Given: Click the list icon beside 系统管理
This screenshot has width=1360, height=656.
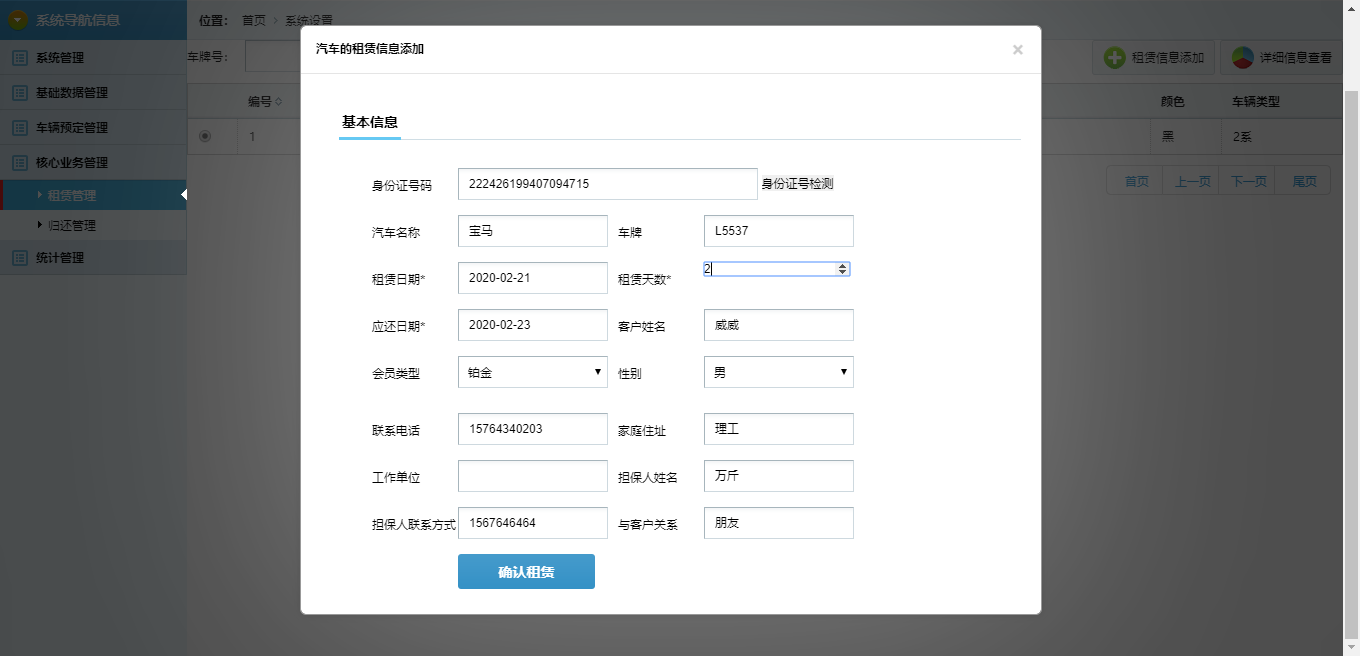Looking at the screenshot, I should point(20,58).
